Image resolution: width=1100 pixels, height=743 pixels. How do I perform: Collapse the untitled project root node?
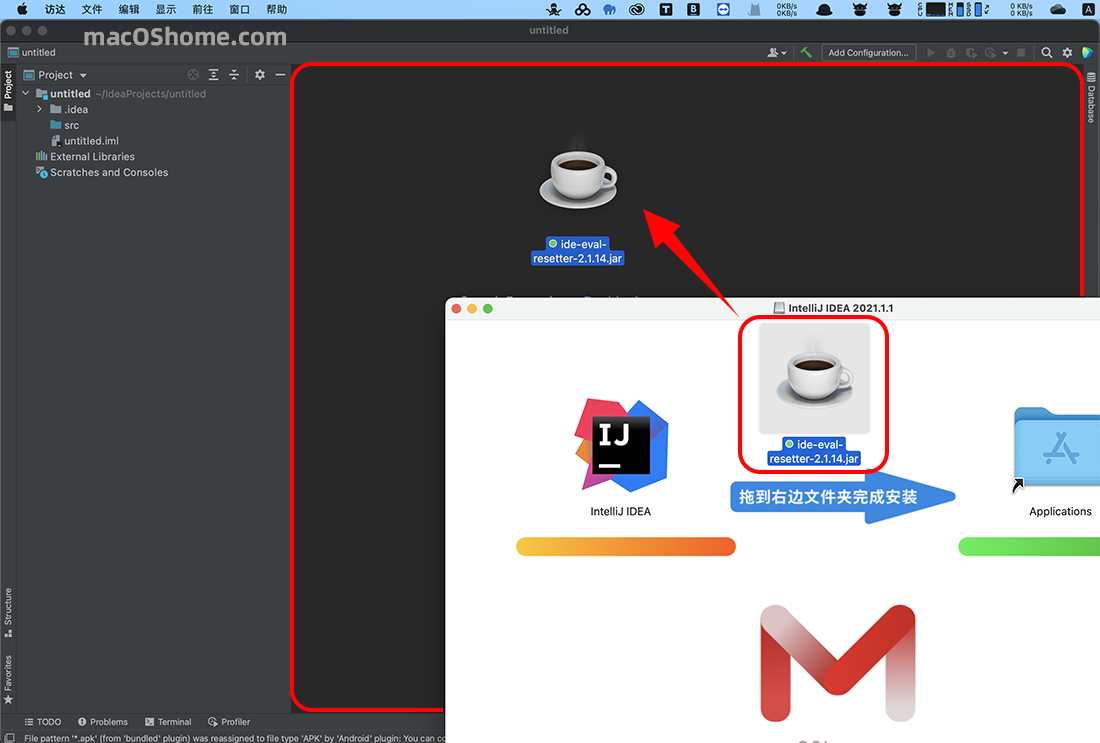[x=26, y=93]
